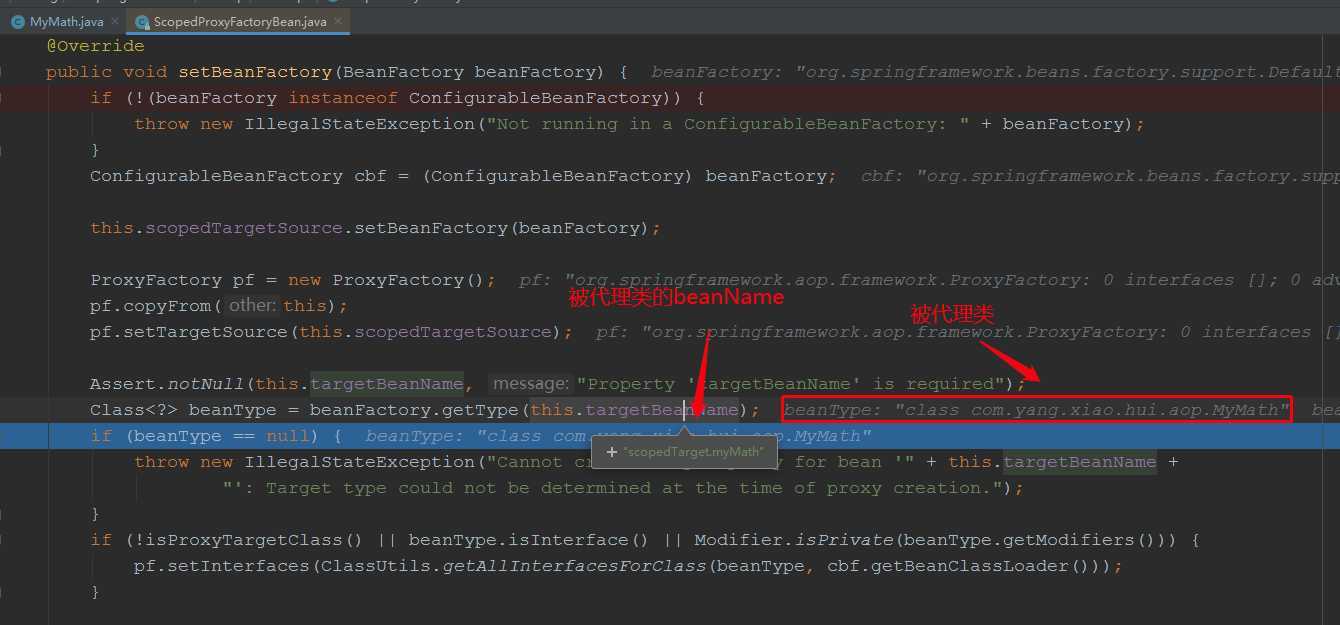Click the isProxyTargetClass method call
This screenshot has height=625, width=1340.
coord(244,540)
